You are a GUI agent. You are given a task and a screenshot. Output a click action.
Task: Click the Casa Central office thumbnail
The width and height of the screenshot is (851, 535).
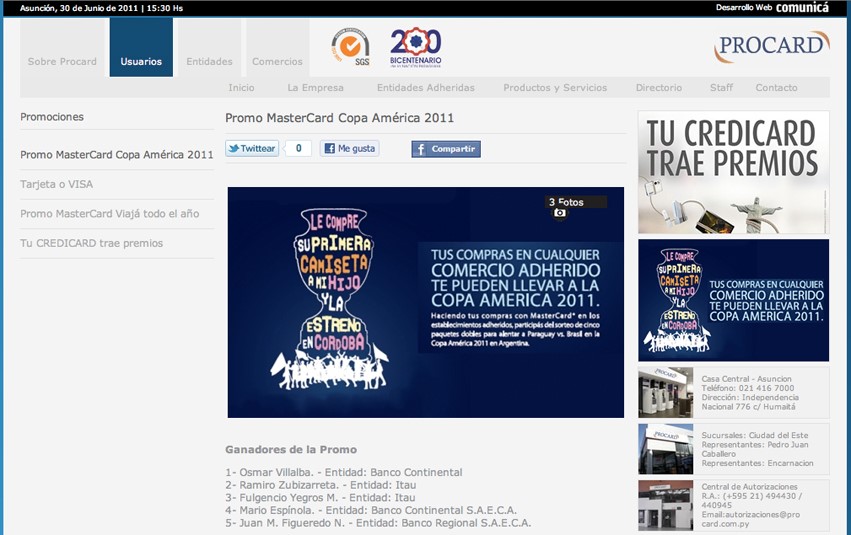click(x=666, y=392)
